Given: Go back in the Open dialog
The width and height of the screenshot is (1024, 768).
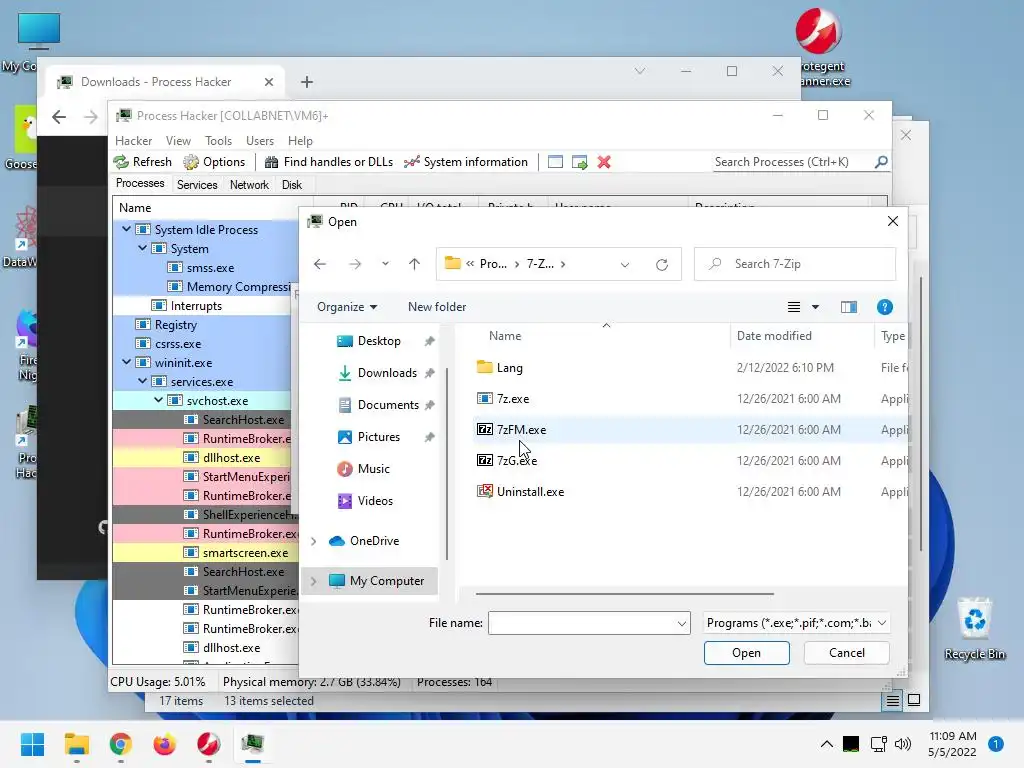Looking at the screenshot, I should click(320, 264).
